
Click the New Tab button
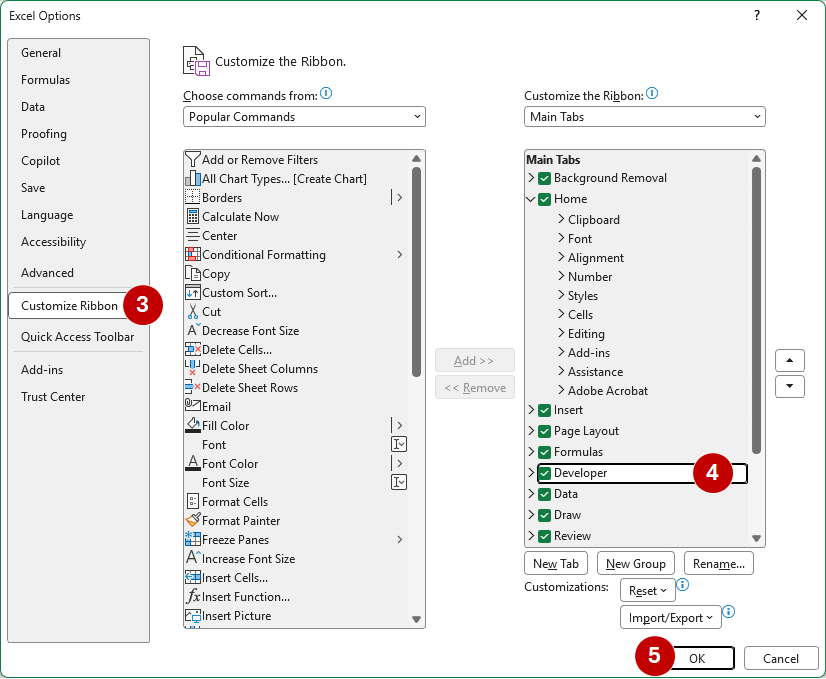coord(556,564)
